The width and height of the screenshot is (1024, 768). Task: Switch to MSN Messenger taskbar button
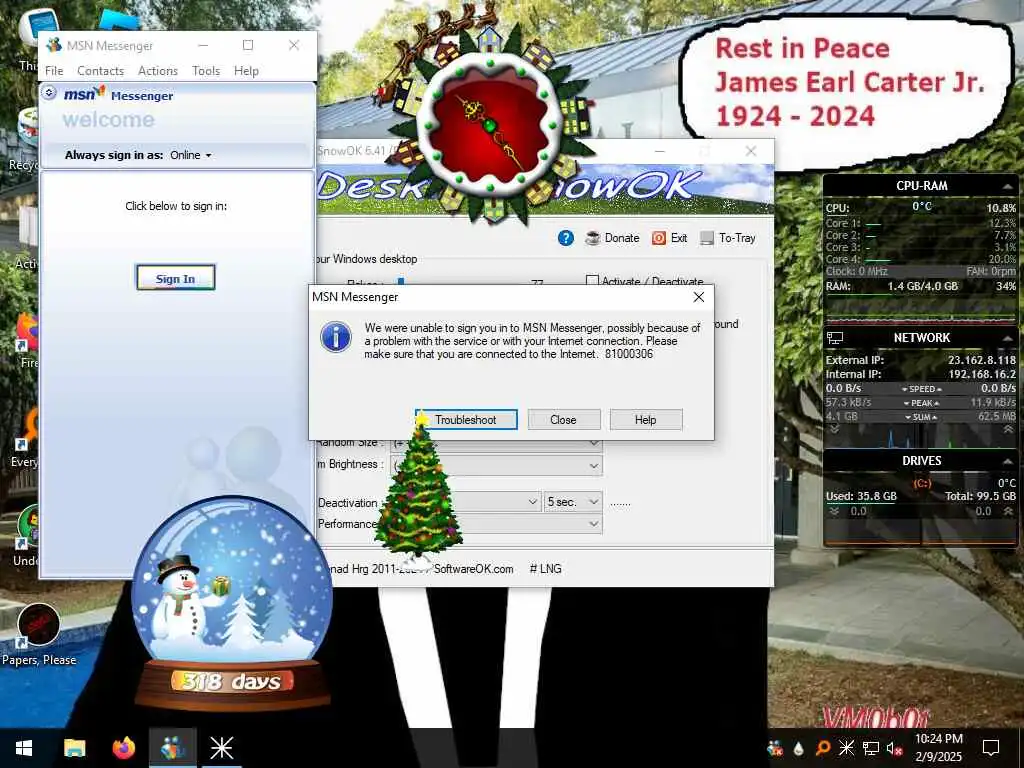pos(172,748)
